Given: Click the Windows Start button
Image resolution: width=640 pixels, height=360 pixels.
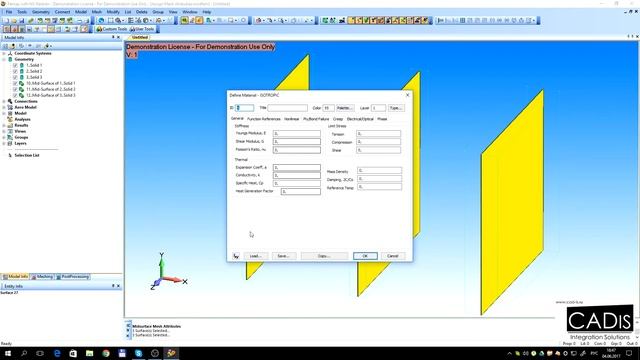Looking at the screenshot, I should 8,353.
